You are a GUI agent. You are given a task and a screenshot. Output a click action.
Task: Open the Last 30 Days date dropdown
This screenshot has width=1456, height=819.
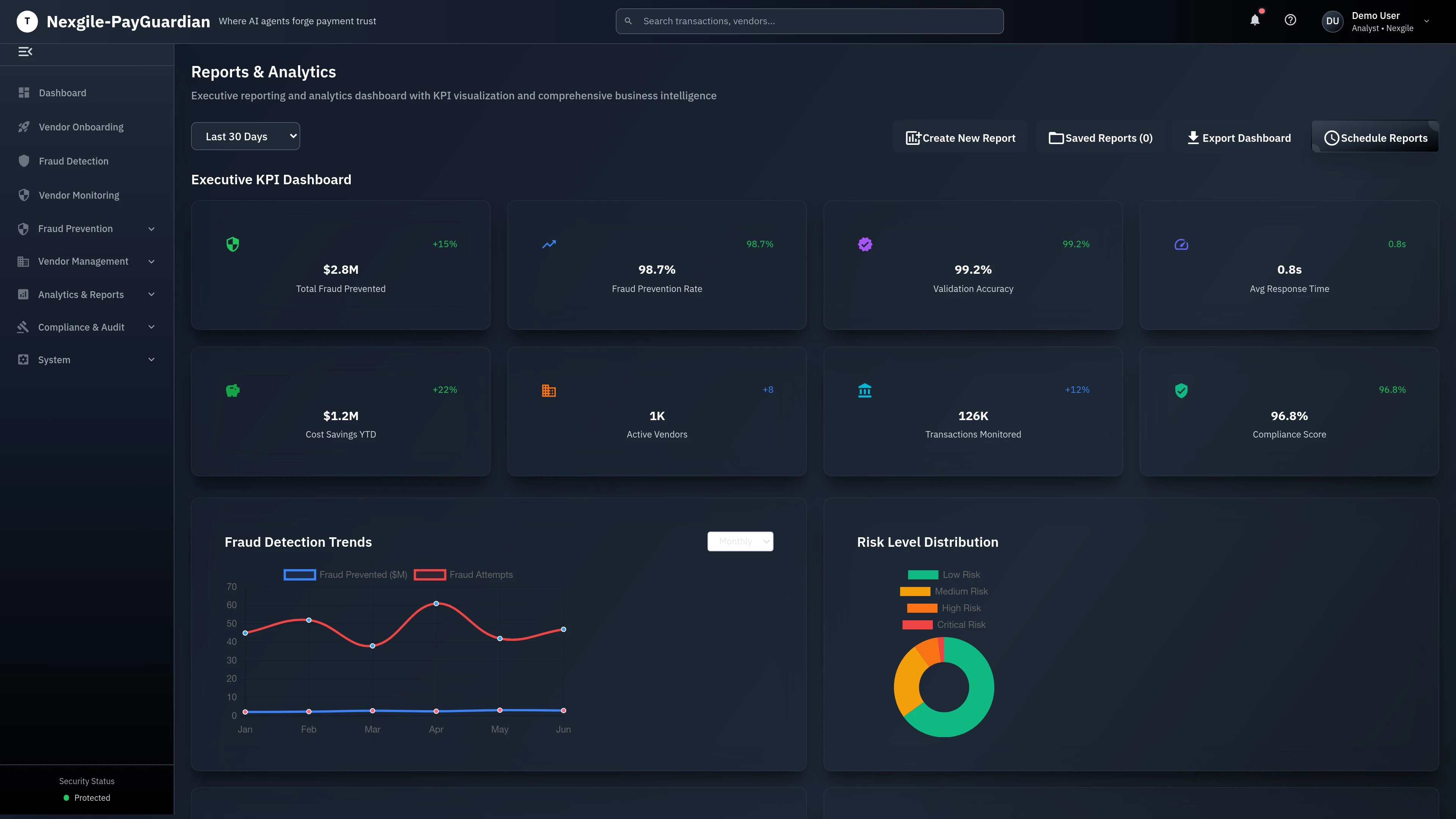tap(245, 136)
